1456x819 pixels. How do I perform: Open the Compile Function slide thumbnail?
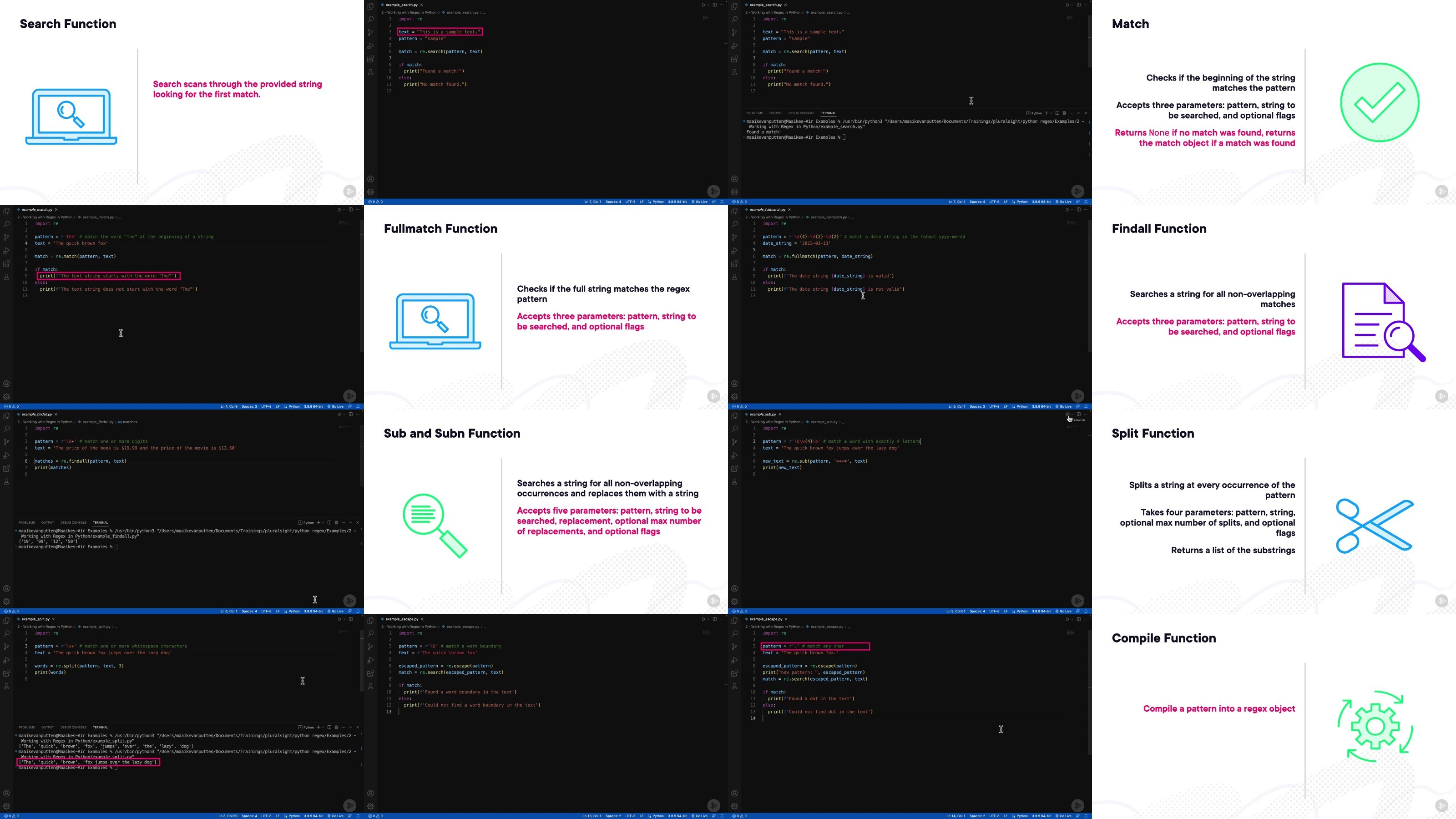click(1274, 717)
